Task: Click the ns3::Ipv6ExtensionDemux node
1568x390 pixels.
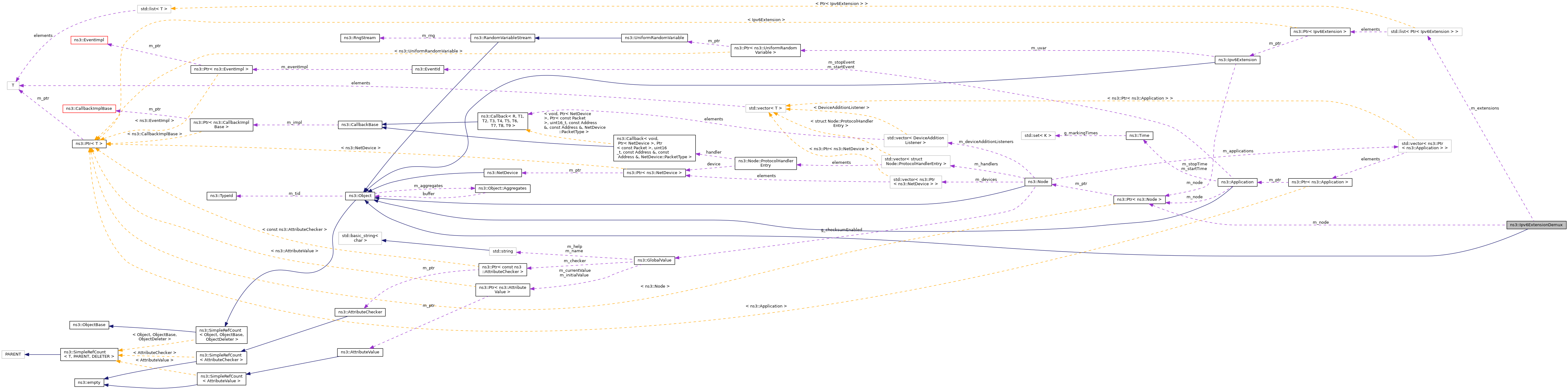Action: click(1536, 225)
